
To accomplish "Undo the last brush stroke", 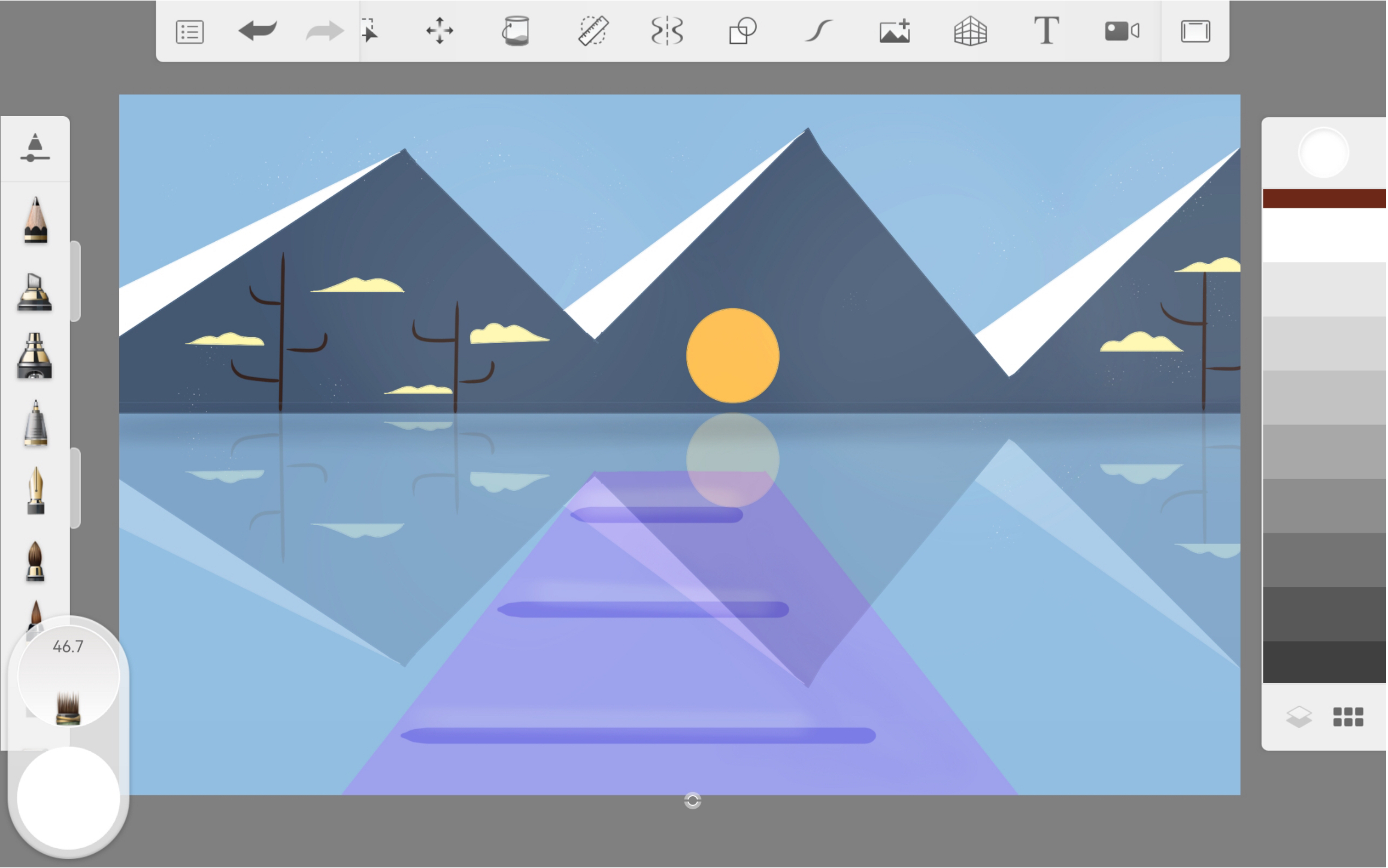I will coord(259,31).
